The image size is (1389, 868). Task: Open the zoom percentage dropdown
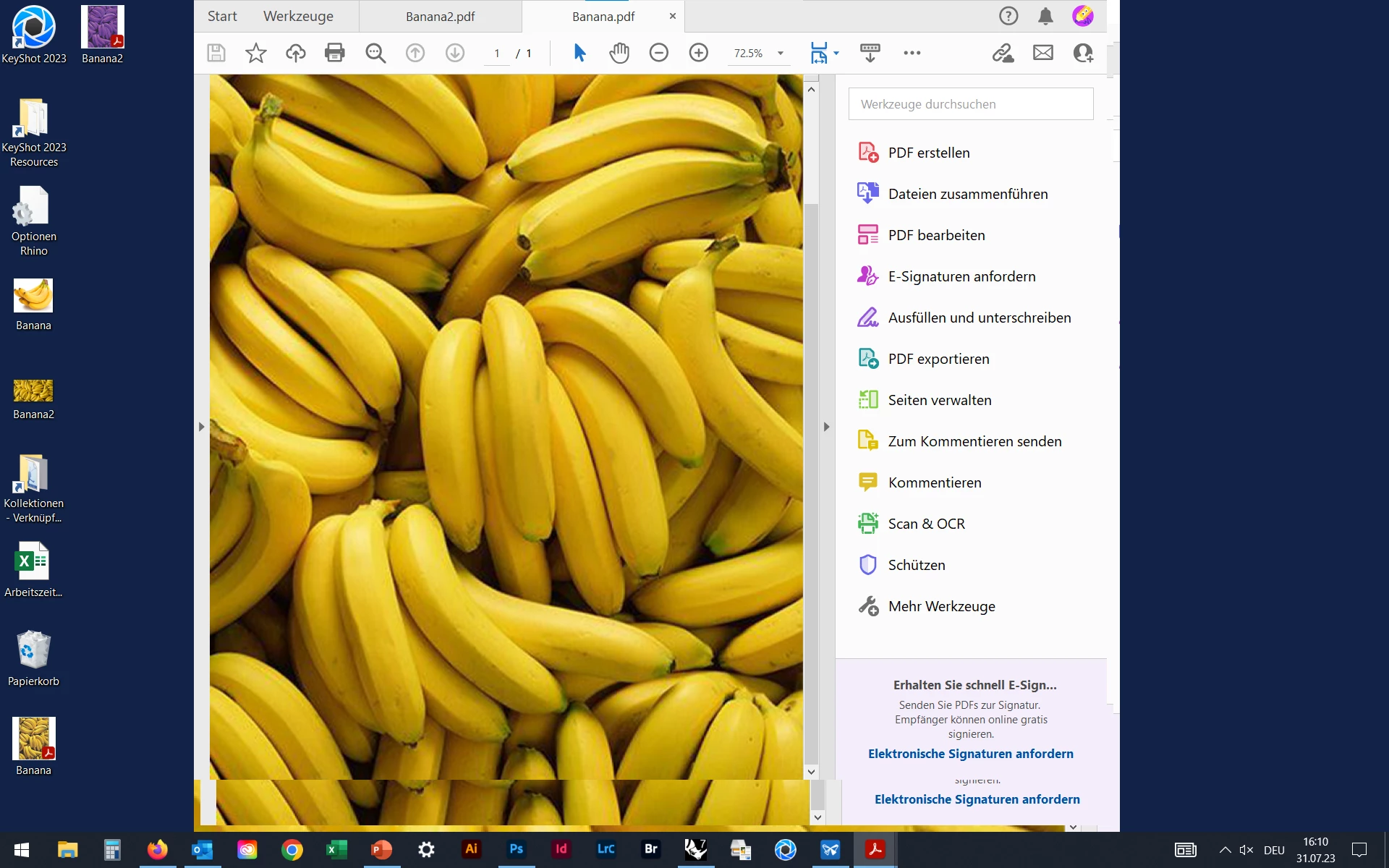point(781,53)
